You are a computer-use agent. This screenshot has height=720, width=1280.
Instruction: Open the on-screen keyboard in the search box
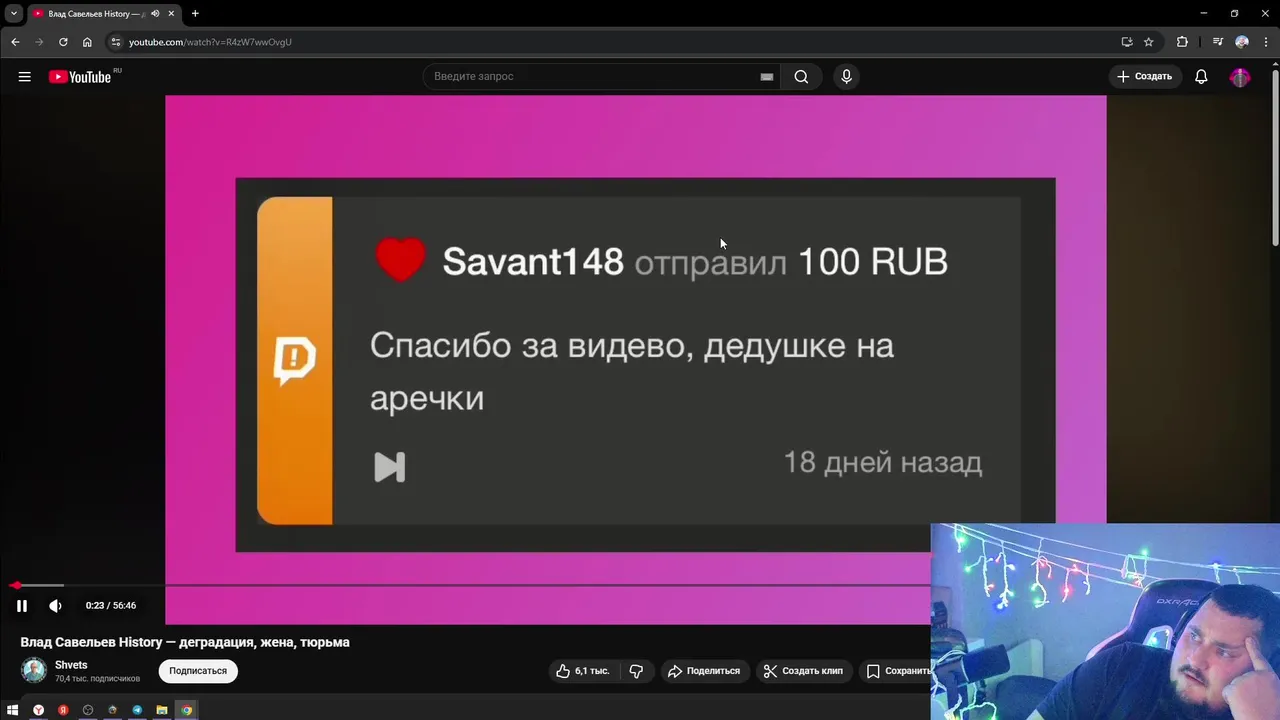767,77
